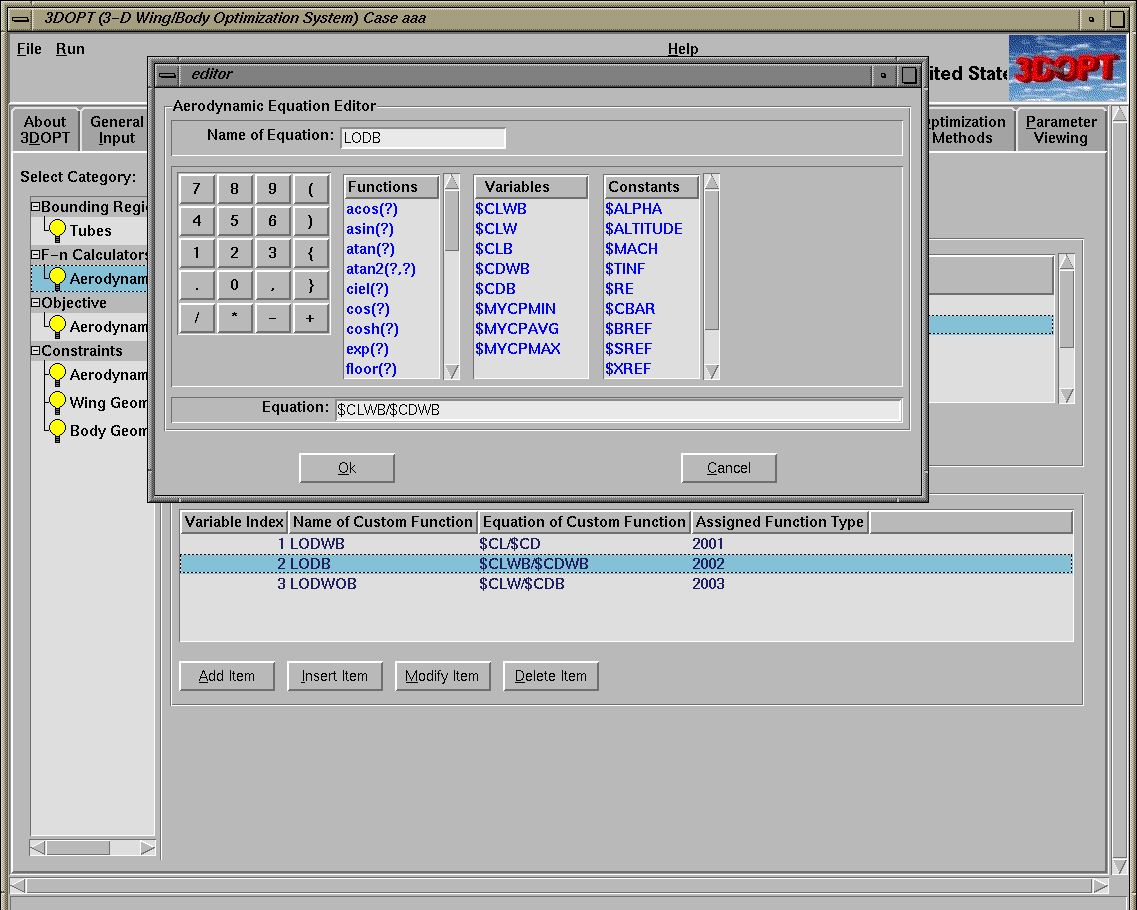The height and width of the screenshot is (910, 1137).
Task: Select the Tubes lightbulb icon
Action: [57, 231]
